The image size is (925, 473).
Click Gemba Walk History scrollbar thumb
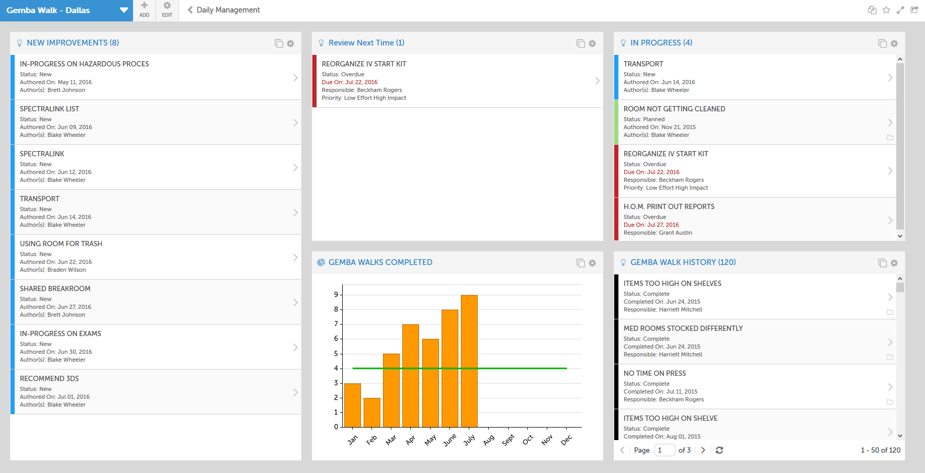(900, 287)
